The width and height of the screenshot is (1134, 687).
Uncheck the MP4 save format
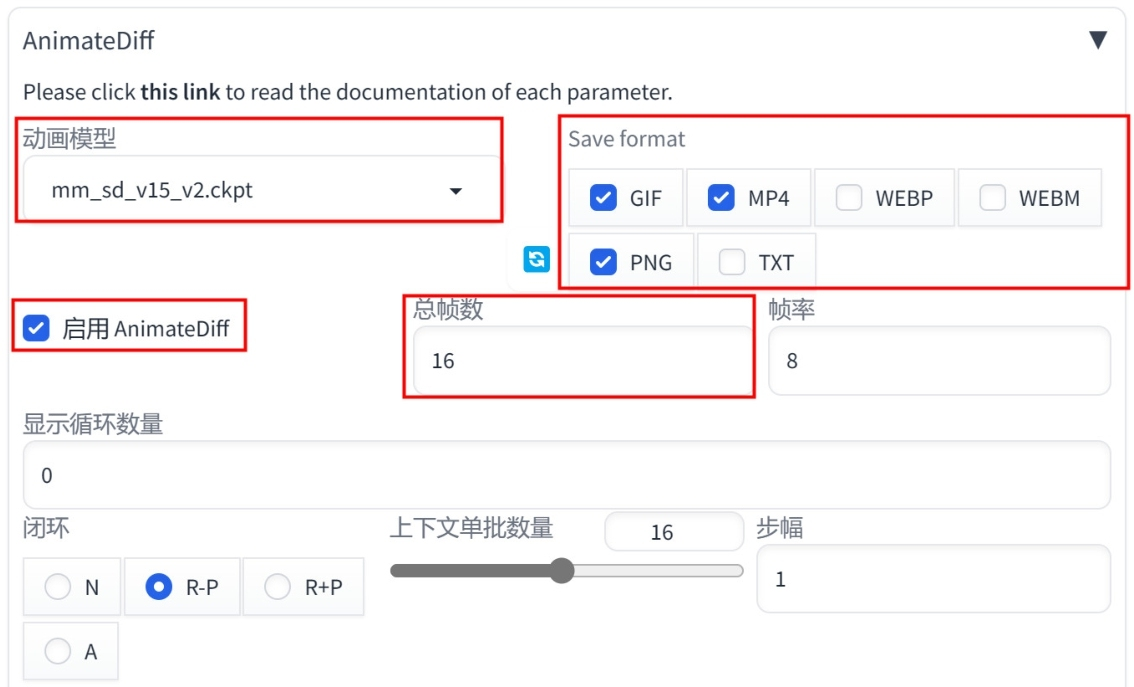[721, 197]
